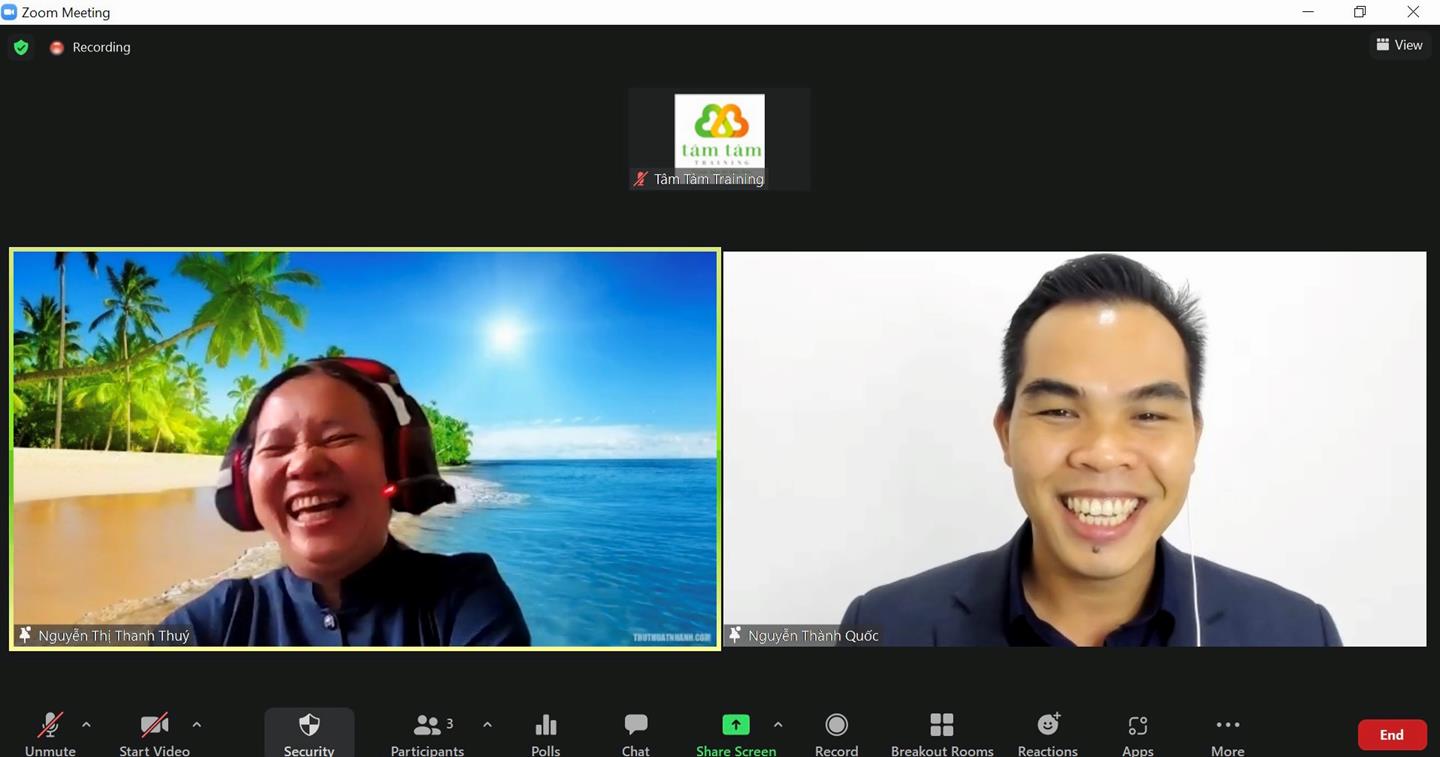Open the Security shield options
This screenshot has height=757, width=1440.
click(x=309, y=732)
